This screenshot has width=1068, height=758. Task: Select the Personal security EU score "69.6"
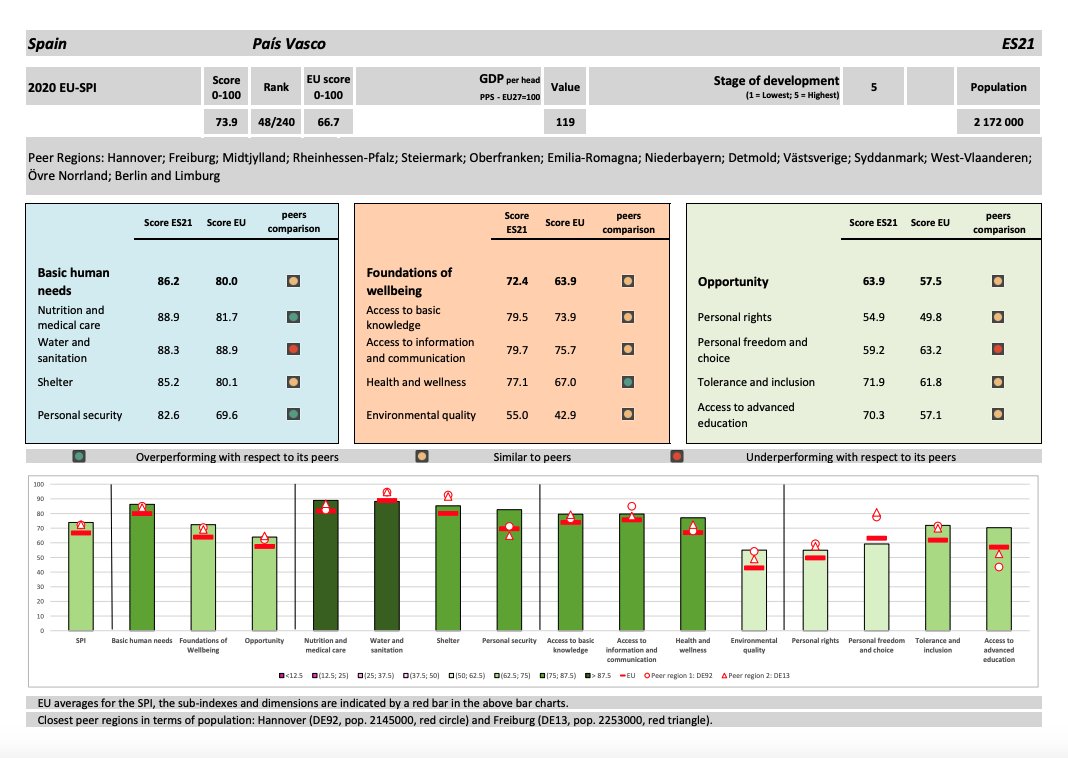coord(227,415)
